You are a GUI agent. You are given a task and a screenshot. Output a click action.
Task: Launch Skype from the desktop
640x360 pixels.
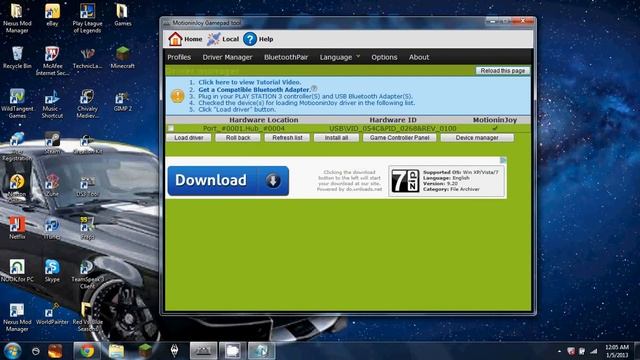click(52, 270)
